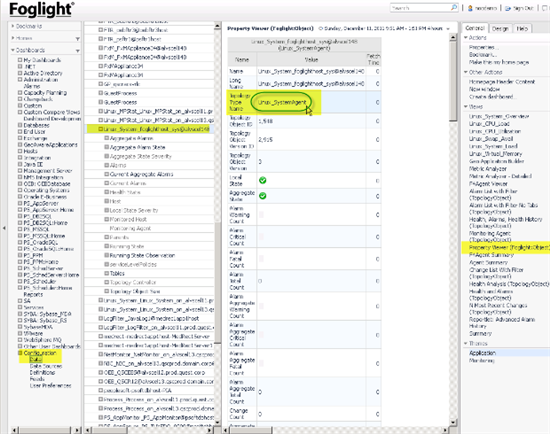Open the FxAgent Viewer view
The width and height of the screenshot is (550, 434).
(x=488, y=183)
